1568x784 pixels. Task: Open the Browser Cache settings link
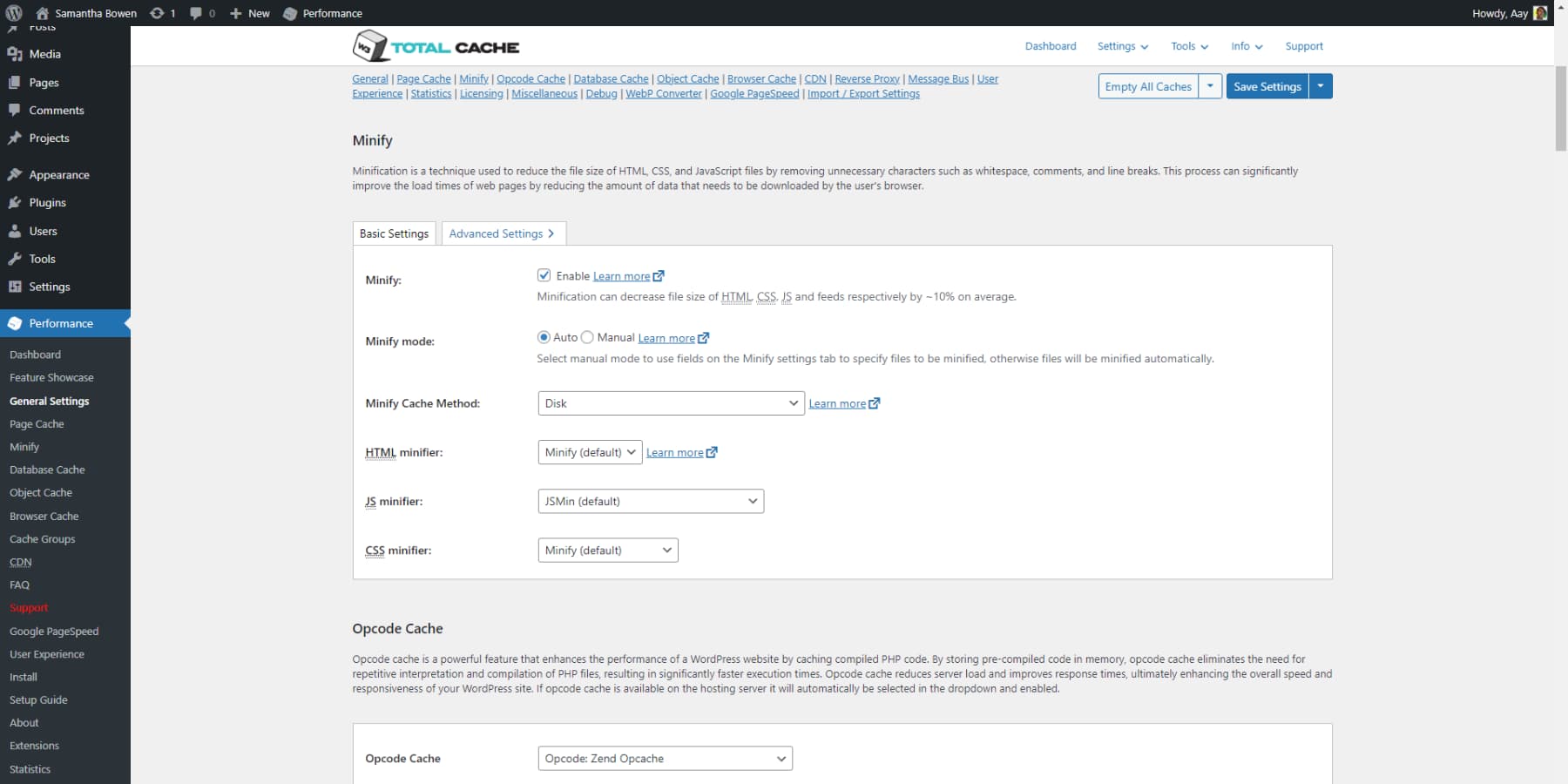(761, 78)
